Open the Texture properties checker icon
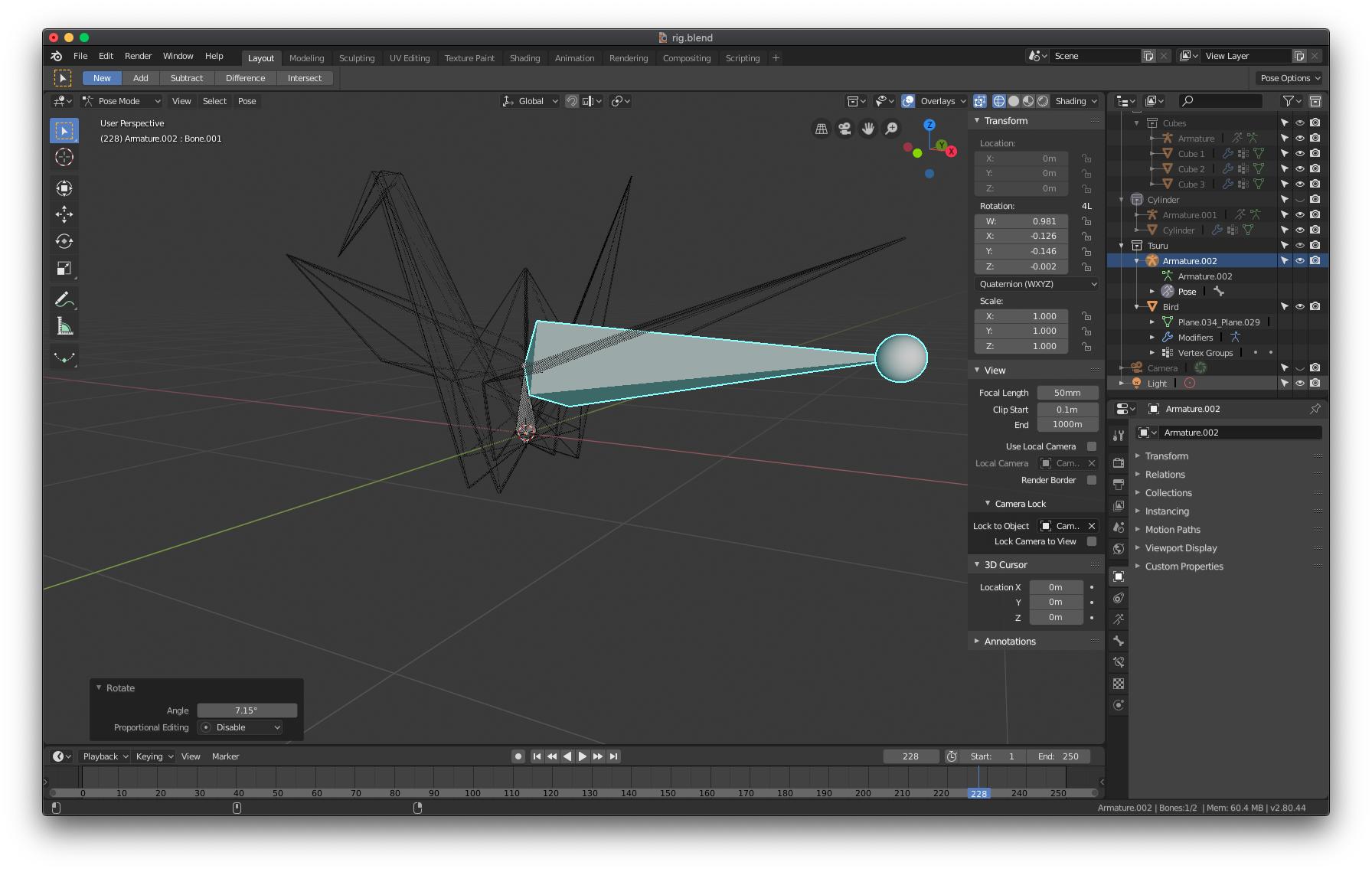 1119,684
